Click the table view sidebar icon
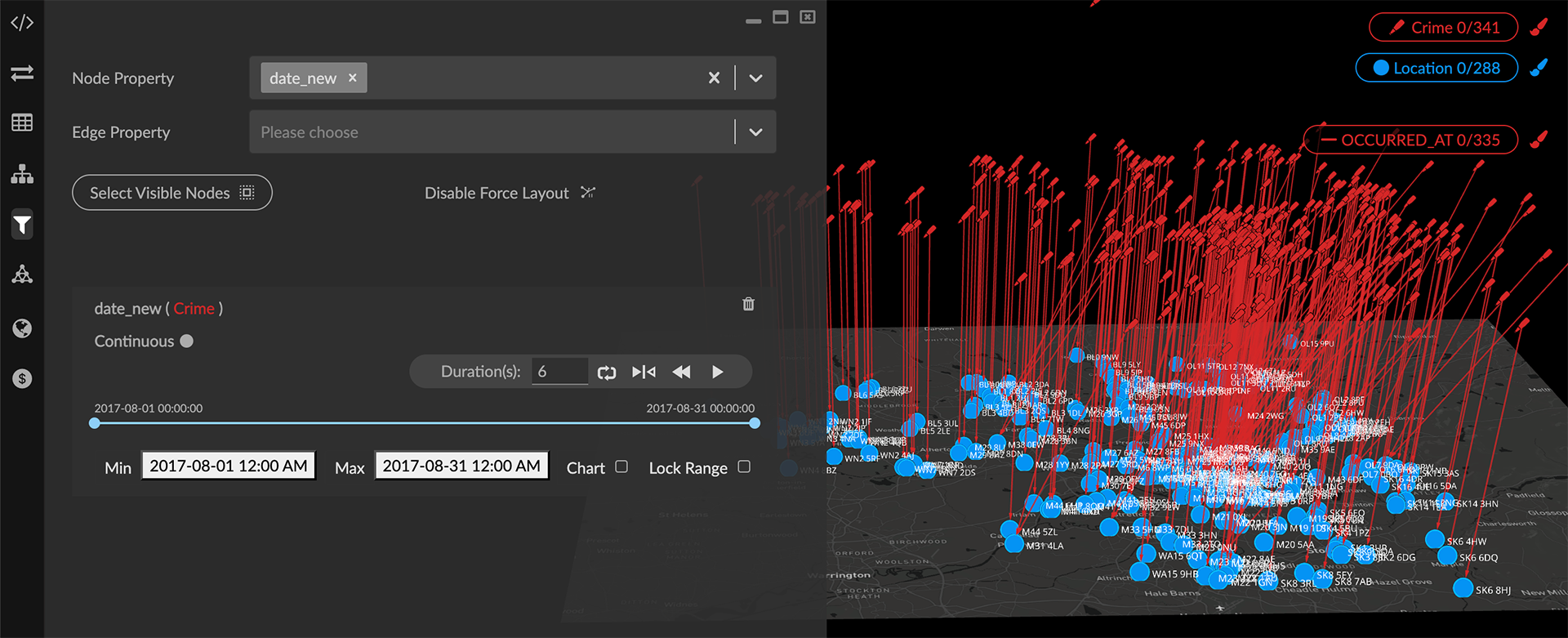This screenshot has height=638, width=1568. tap(22, 123)
